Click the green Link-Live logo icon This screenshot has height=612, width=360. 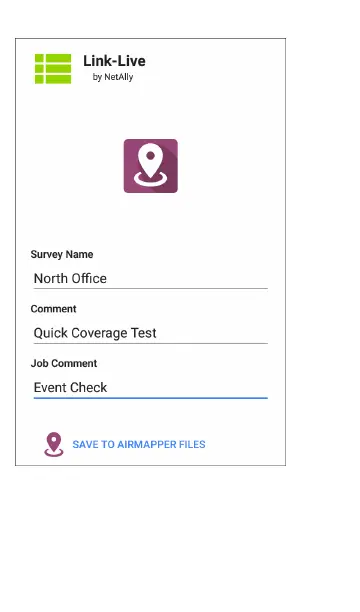coord(53,69)
